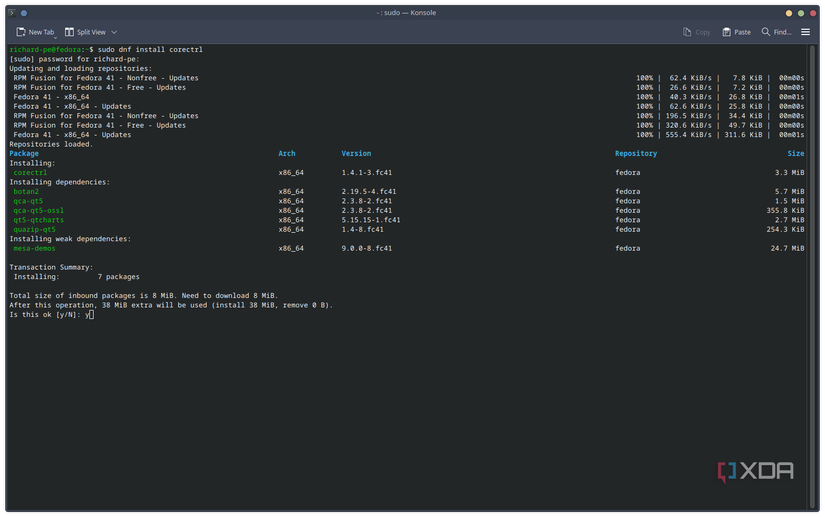Click the 'qt5-qtcharts' package name
The height and width of the screenshot is (517, 825).
tap(38, 220)
